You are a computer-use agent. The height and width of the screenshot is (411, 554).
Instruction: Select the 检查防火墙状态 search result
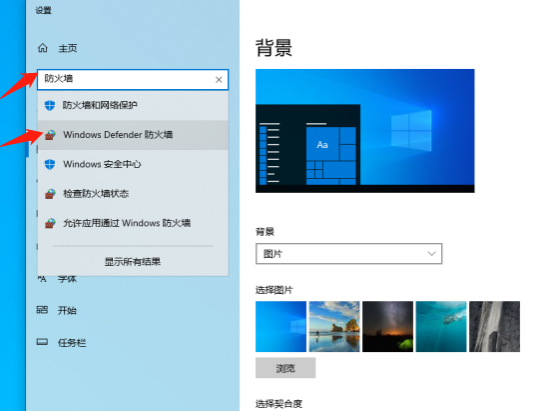tap(133, 194)
